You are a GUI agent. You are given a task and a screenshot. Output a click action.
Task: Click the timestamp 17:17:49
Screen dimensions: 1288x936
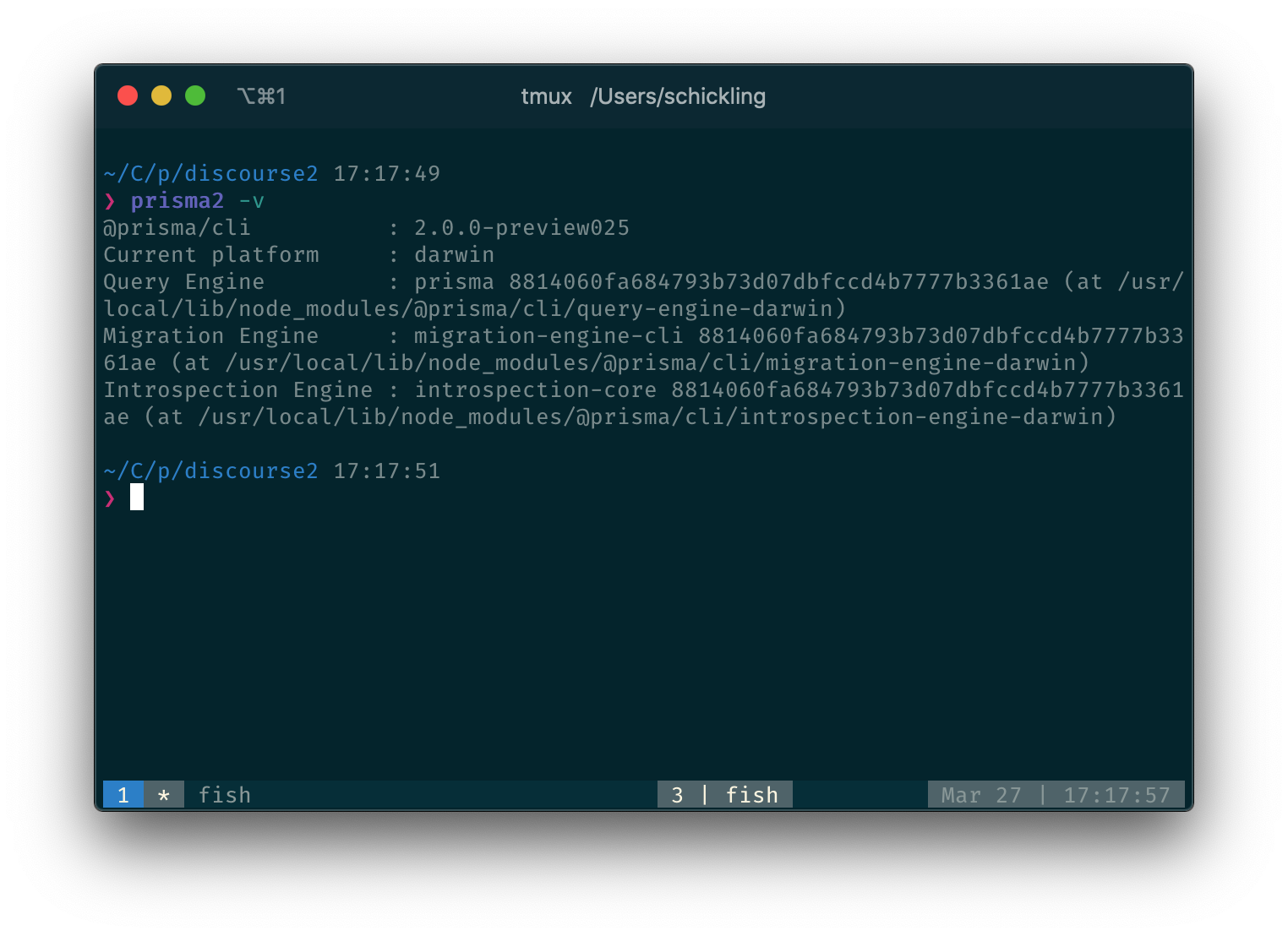pyautogui.click(x=387, y=174)
